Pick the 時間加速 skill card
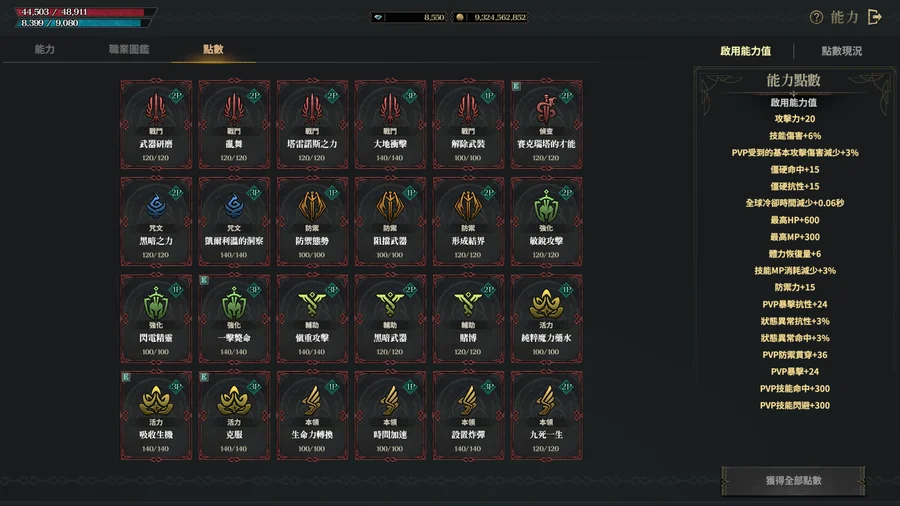900x506 pixels. tap(390, 415)
